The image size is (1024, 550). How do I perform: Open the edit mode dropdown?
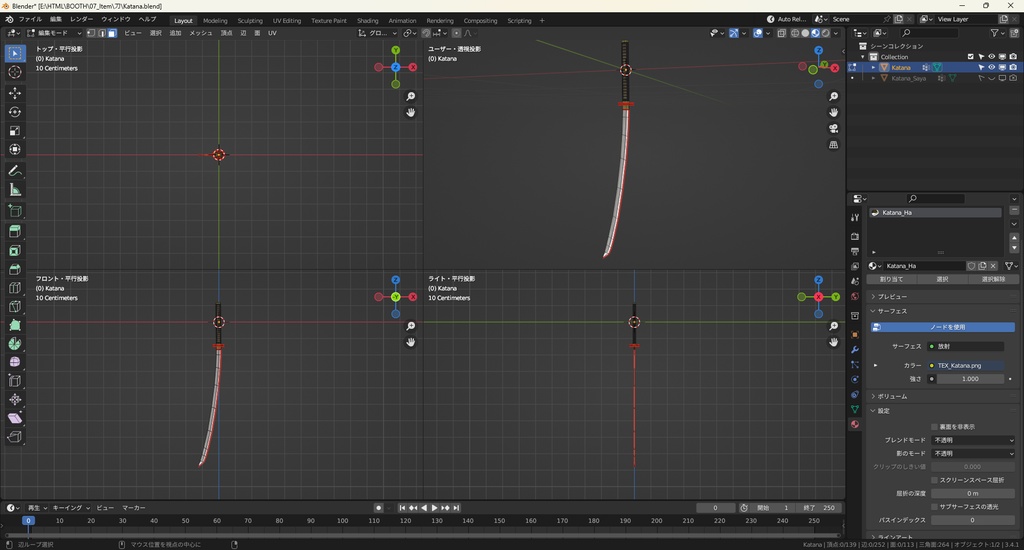click(55, 33)
